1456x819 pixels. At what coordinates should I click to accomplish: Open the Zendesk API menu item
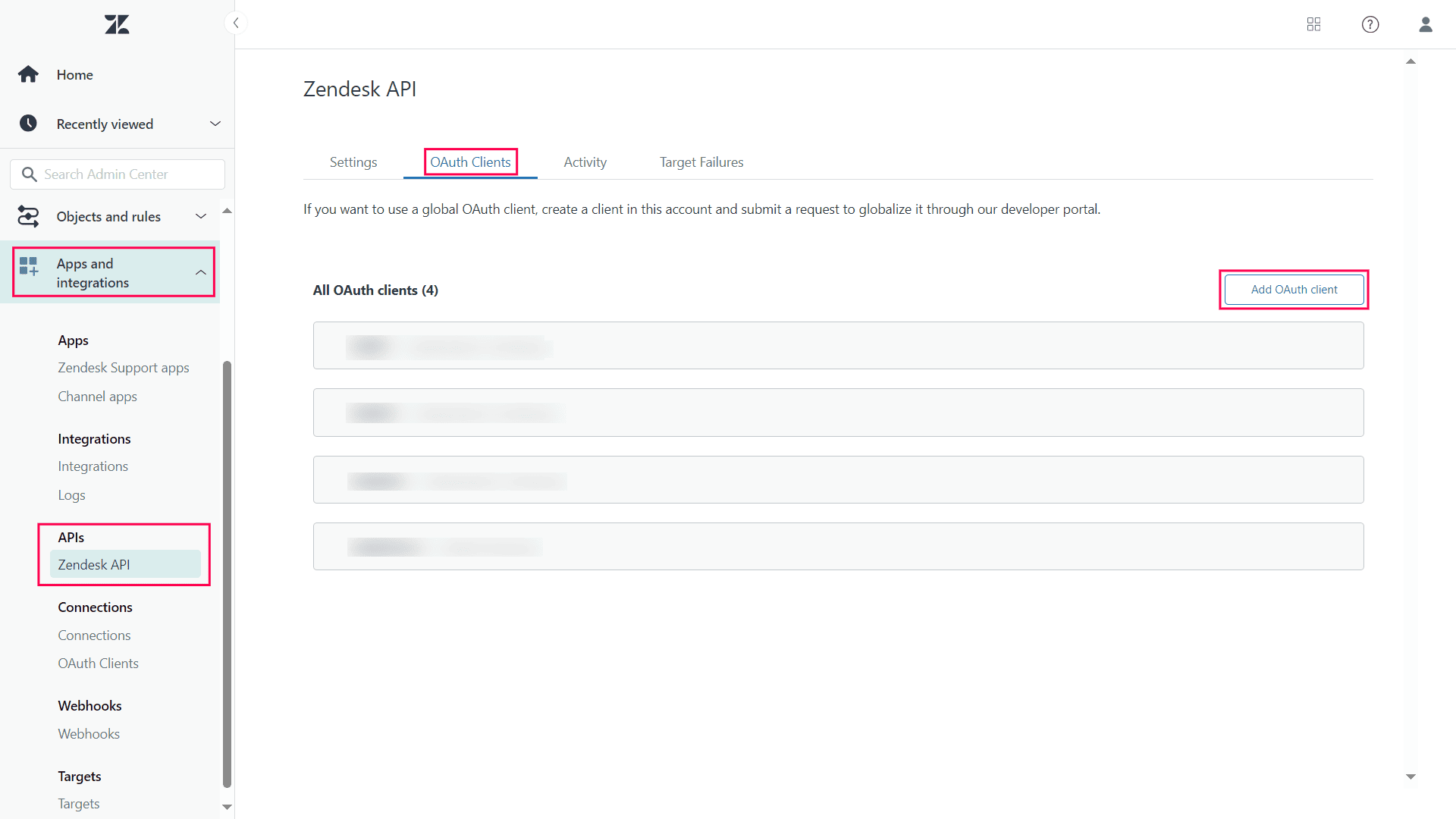coord(94,564)
